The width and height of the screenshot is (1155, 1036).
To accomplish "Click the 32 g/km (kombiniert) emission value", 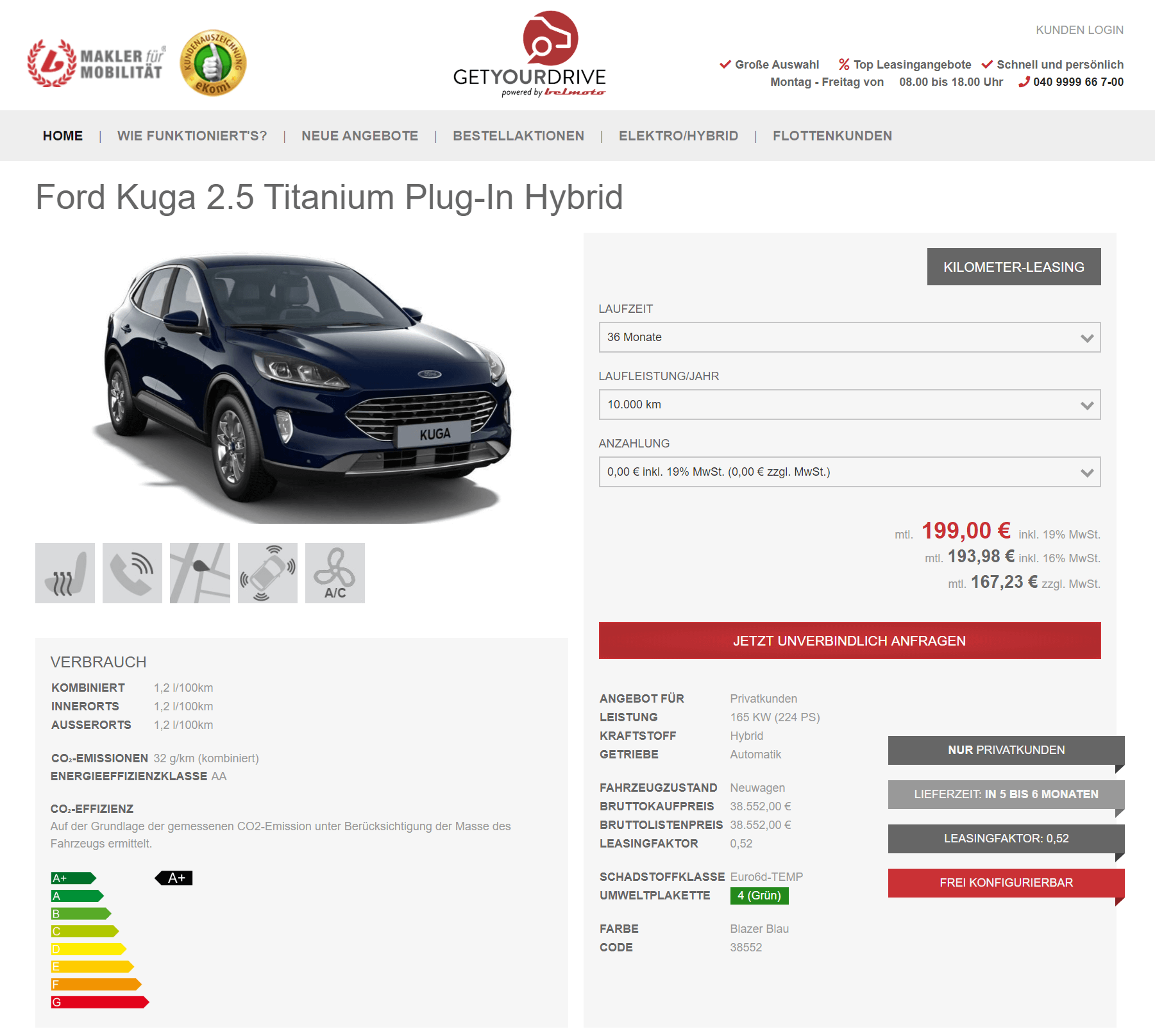I will coord(206,758).
